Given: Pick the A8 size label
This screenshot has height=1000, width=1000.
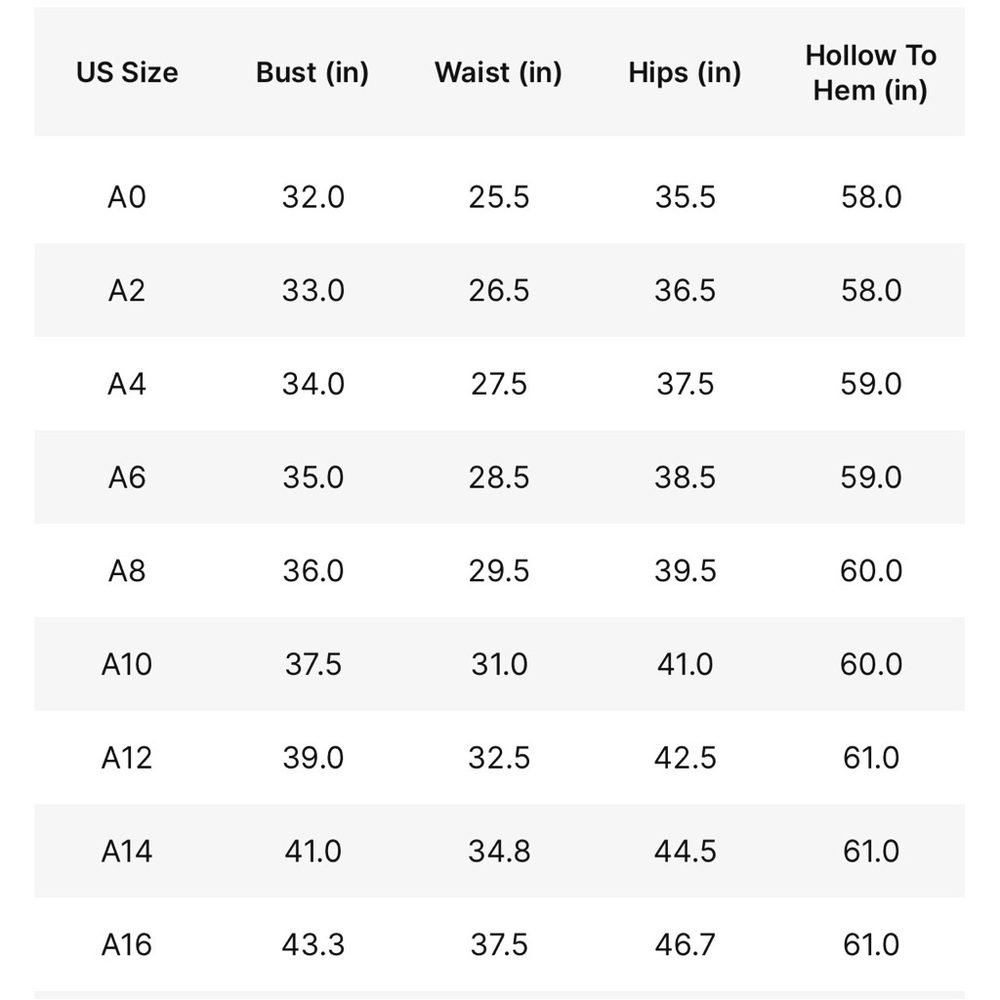Looking at the screenshot, I should point(127,571).
